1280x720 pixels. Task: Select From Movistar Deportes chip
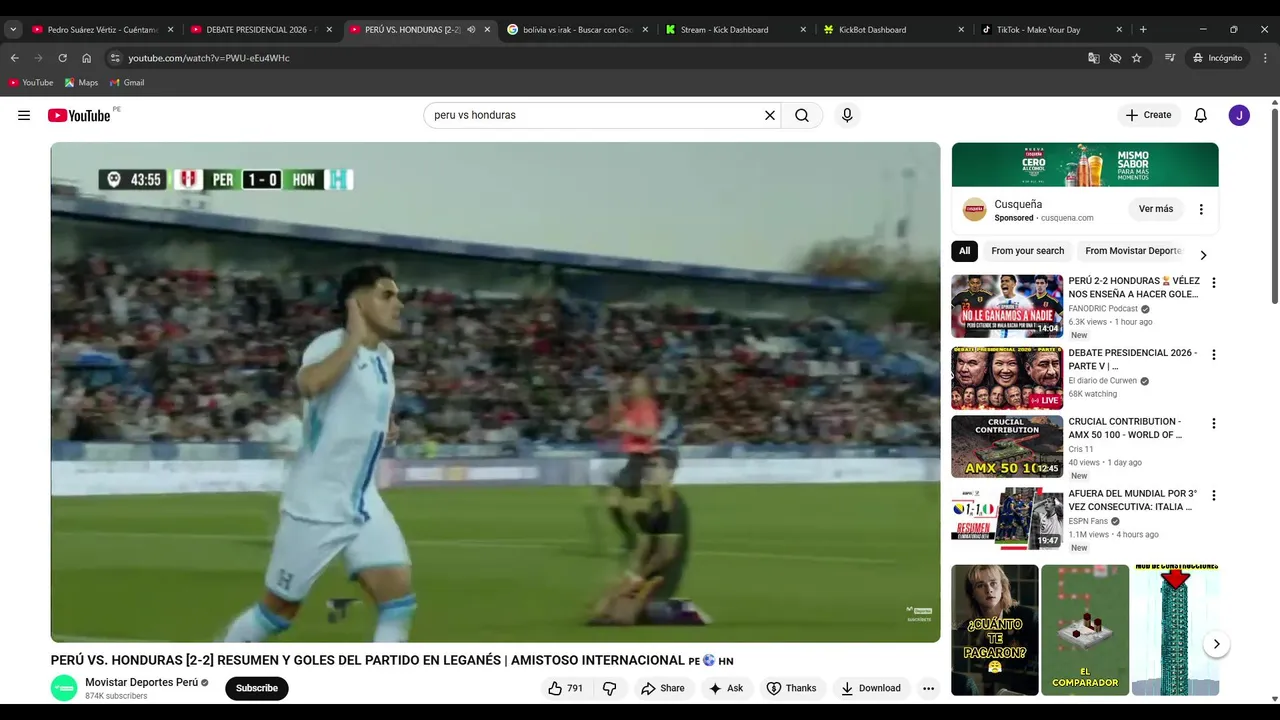1132,251
